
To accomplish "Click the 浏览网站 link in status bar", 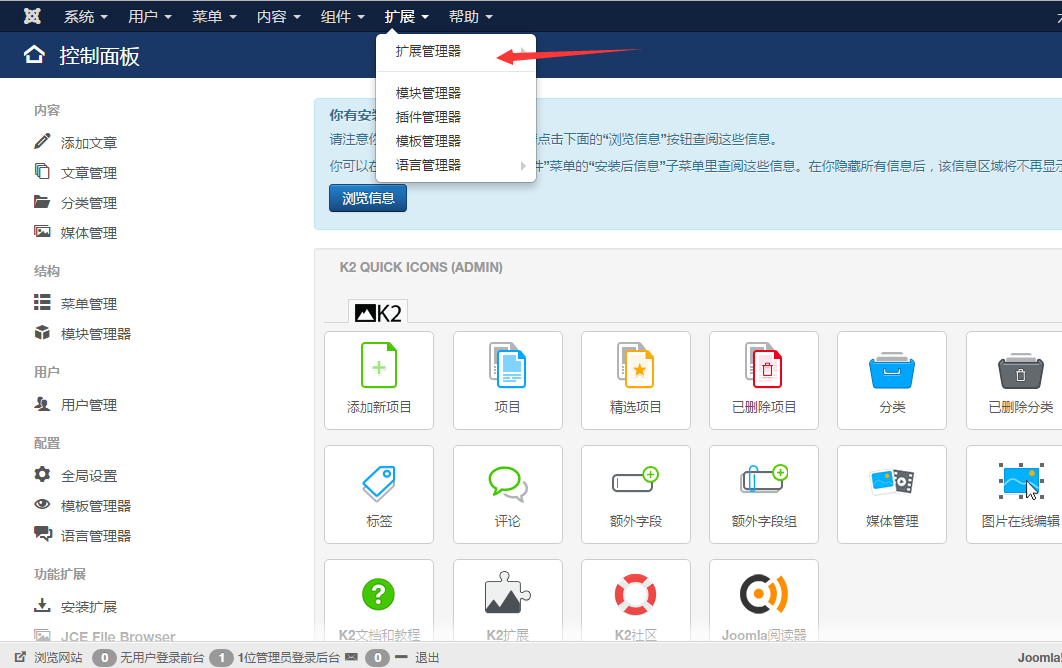I will pos(57,657).
